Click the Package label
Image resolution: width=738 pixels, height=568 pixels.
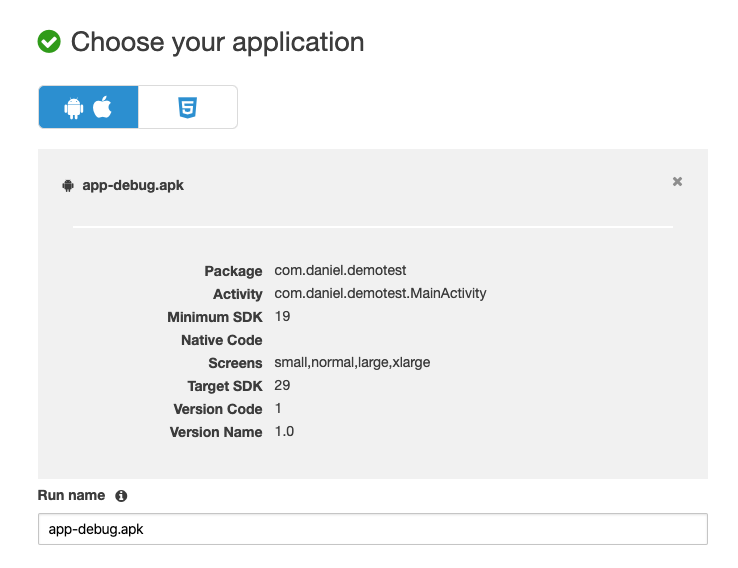pos(233,271)
